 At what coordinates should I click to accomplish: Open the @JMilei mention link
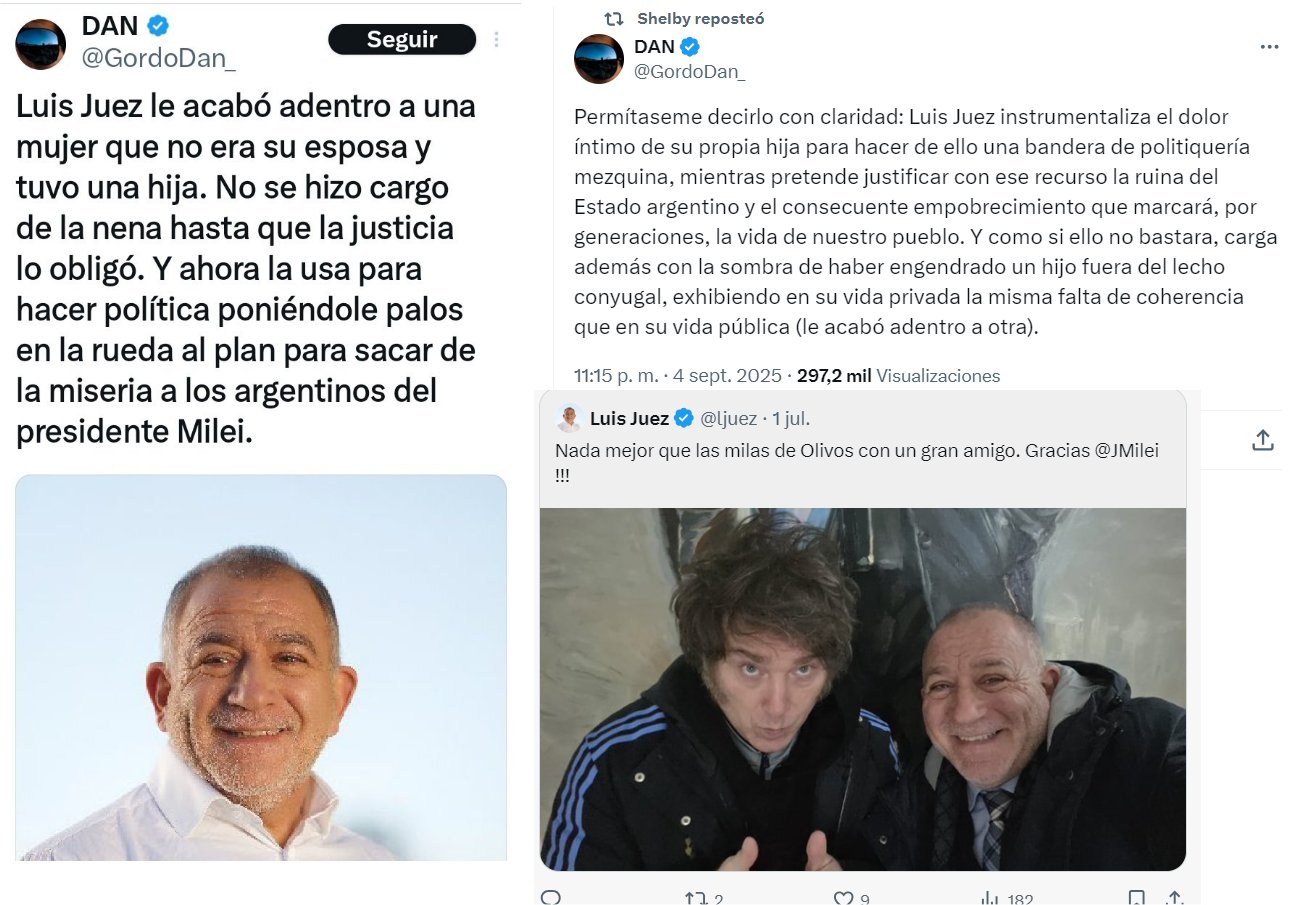1127,451
